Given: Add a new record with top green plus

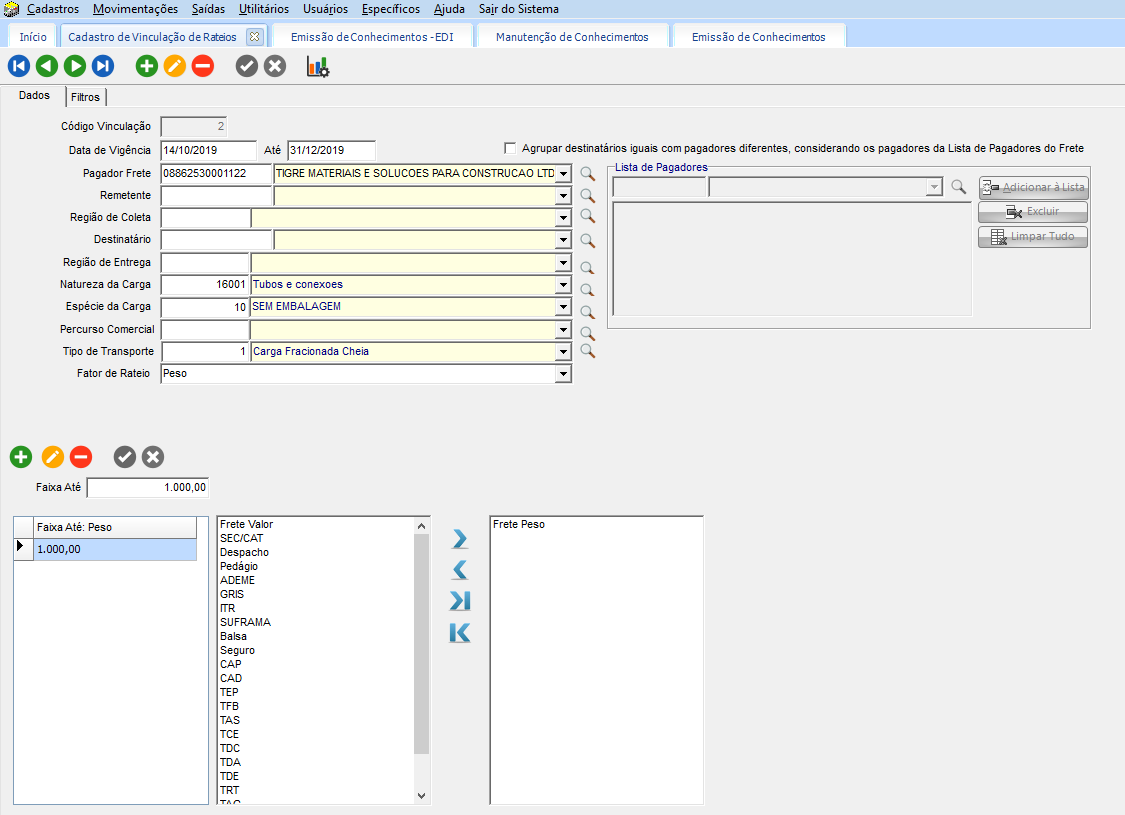Looking at the screenshot, I should [147, 67].
